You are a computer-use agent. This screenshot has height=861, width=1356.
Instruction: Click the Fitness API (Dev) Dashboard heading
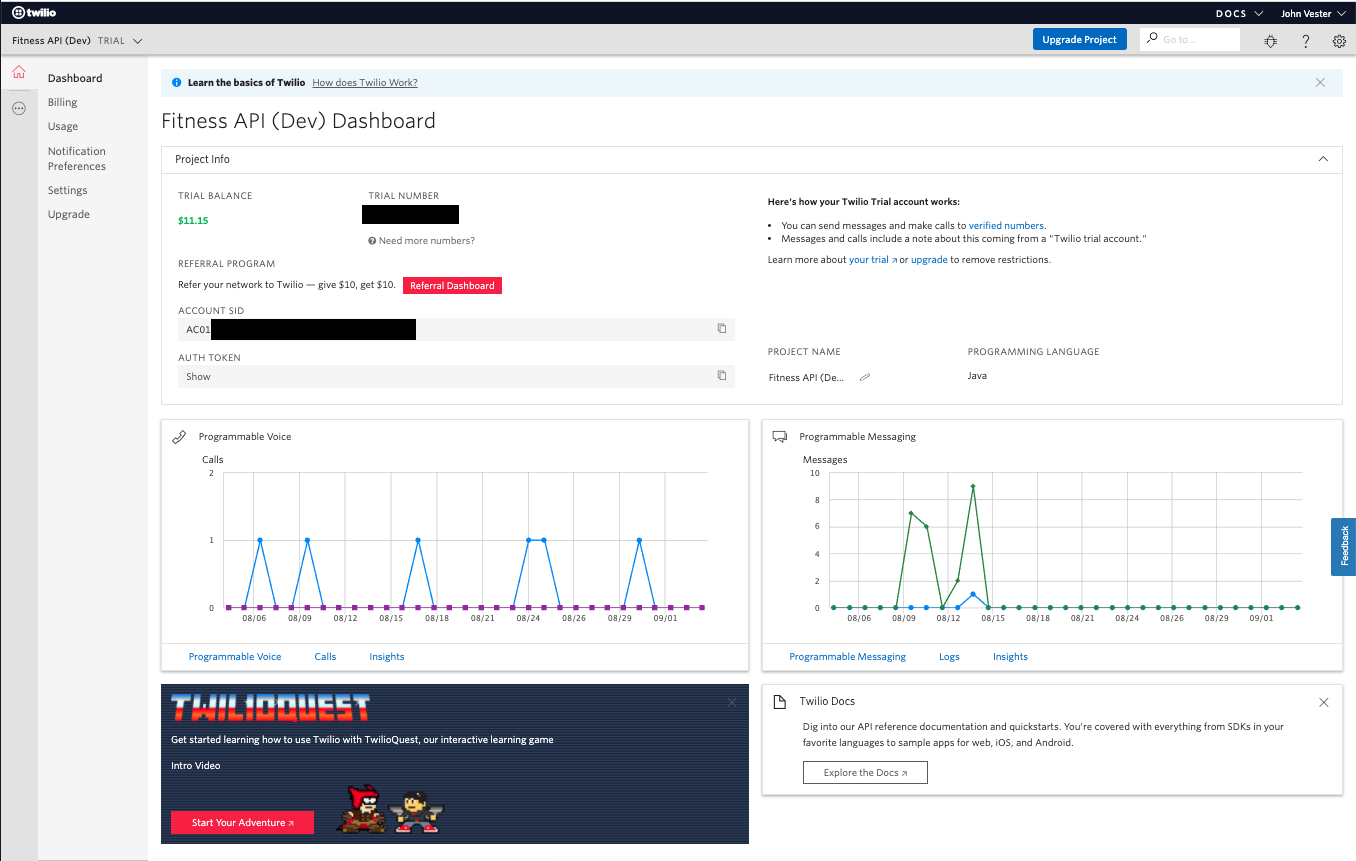point(298,121)
